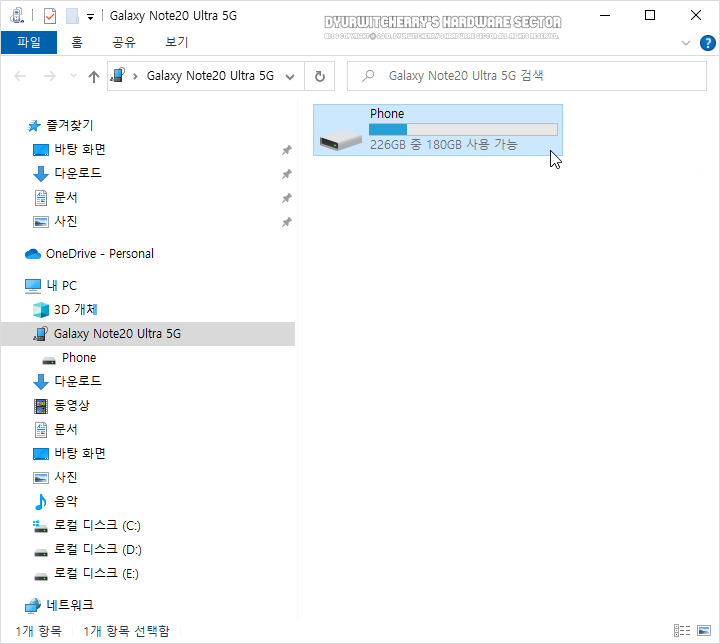Click the address bar breadcrumb chevron
720x644 pixels.
coord(135,76)
